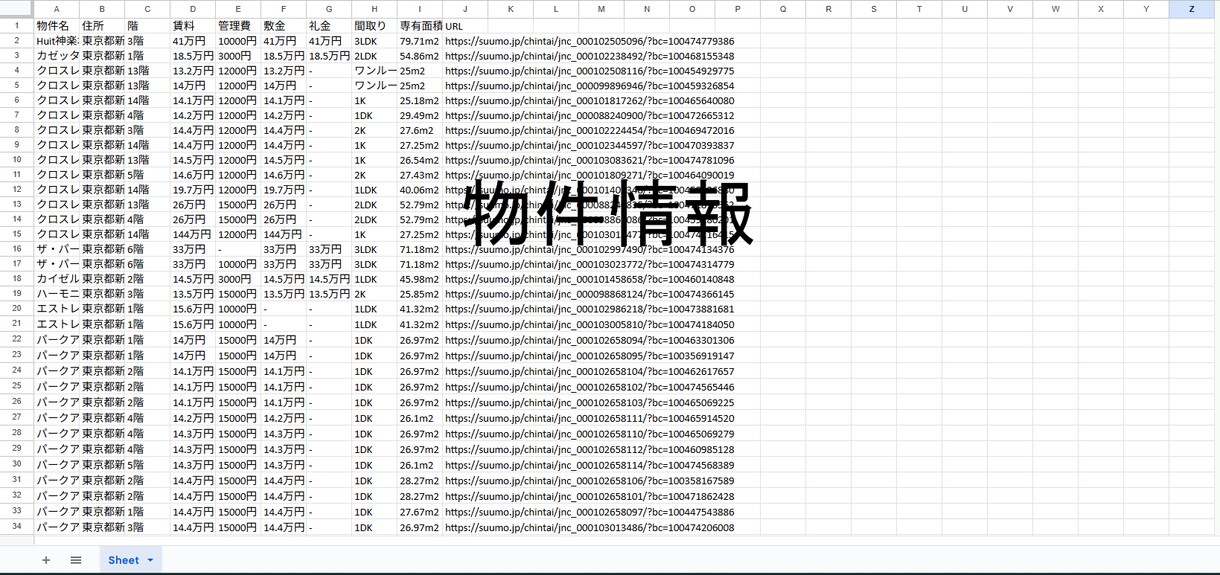Add a new sheet with plus icon

point(46,560)
